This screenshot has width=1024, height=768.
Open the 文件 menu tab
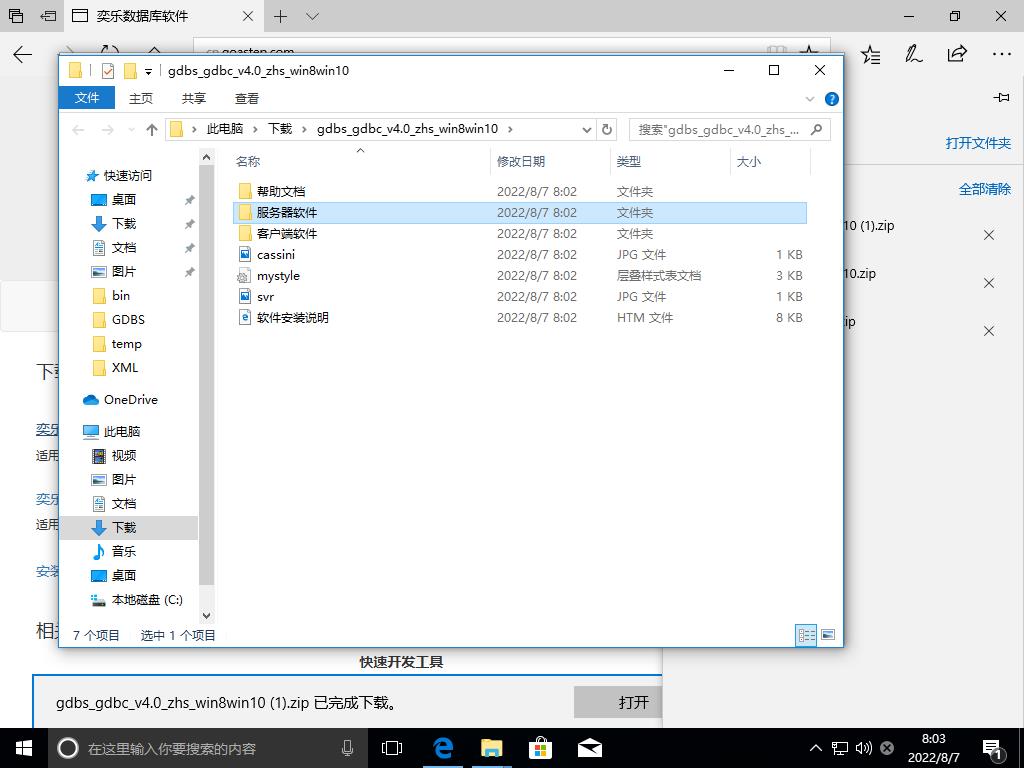coord(87,98)
